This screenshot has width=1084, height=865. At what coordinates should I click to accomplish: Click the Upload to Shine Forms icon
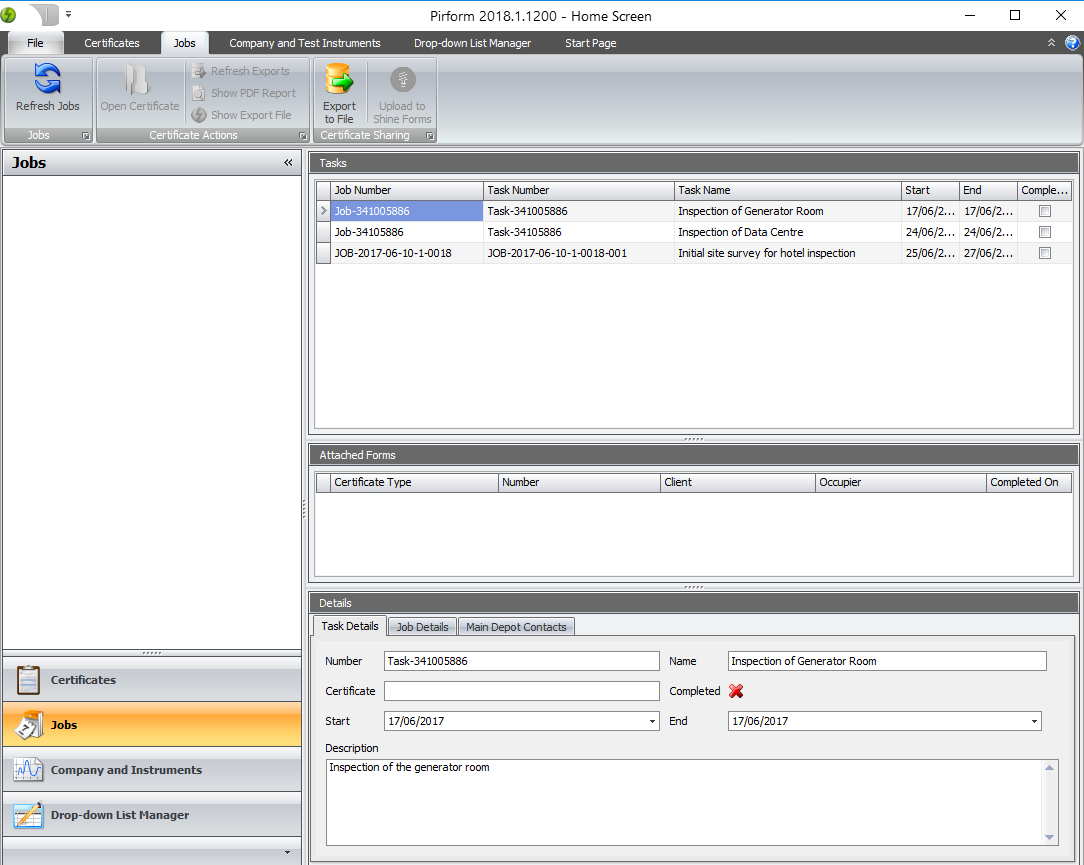(x=402, y=80)
